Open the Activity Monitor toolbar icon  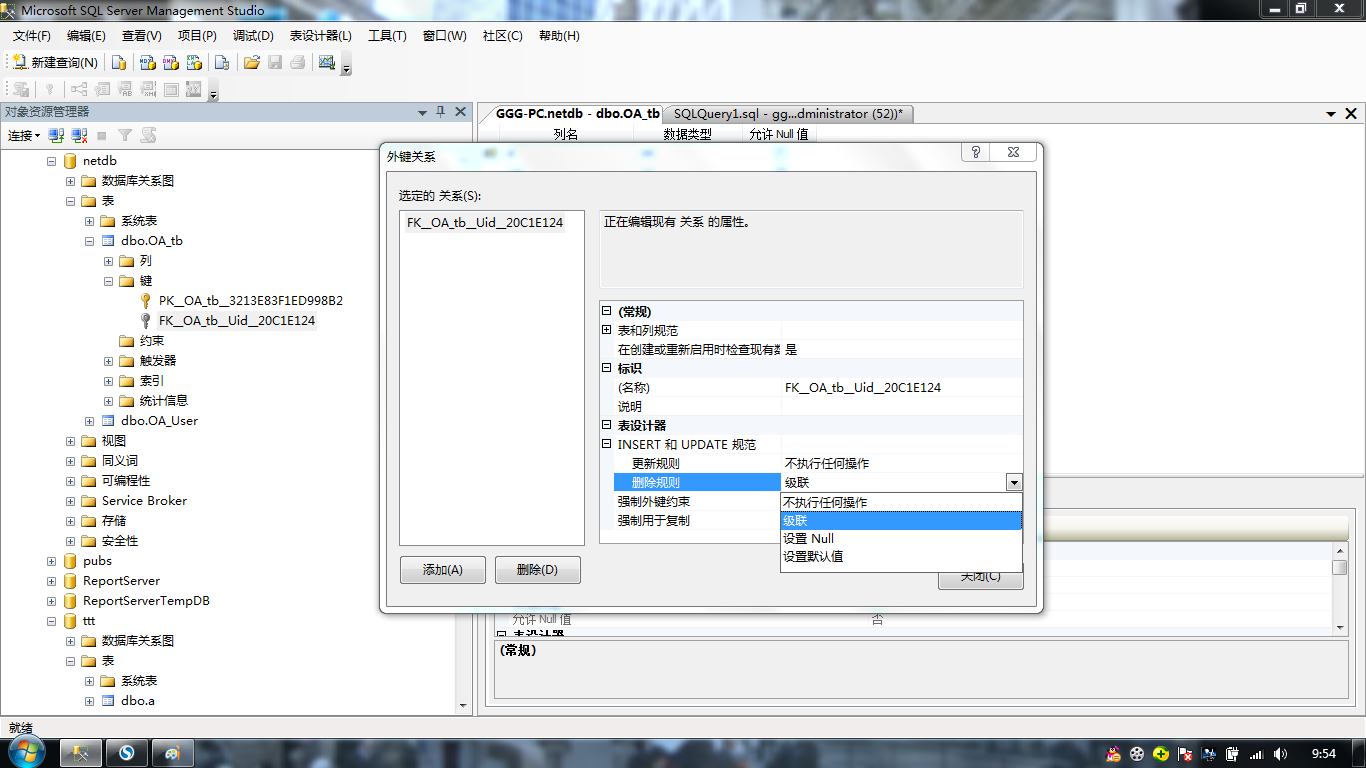coord(327,61)
